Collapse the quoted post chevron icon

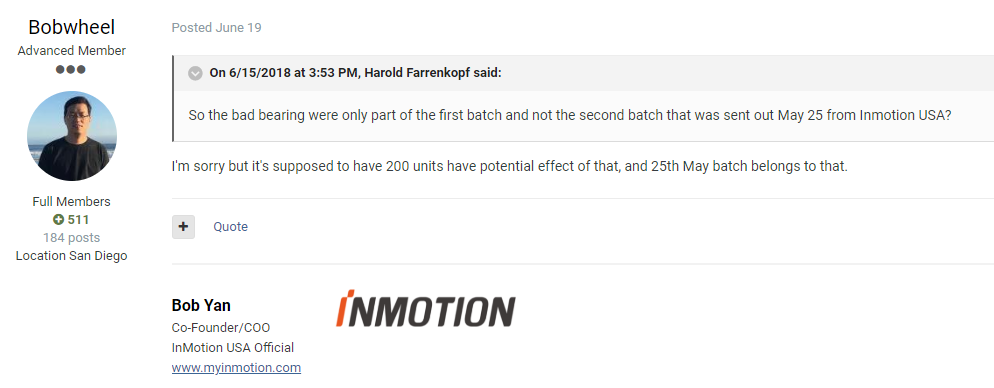[195, 73]
